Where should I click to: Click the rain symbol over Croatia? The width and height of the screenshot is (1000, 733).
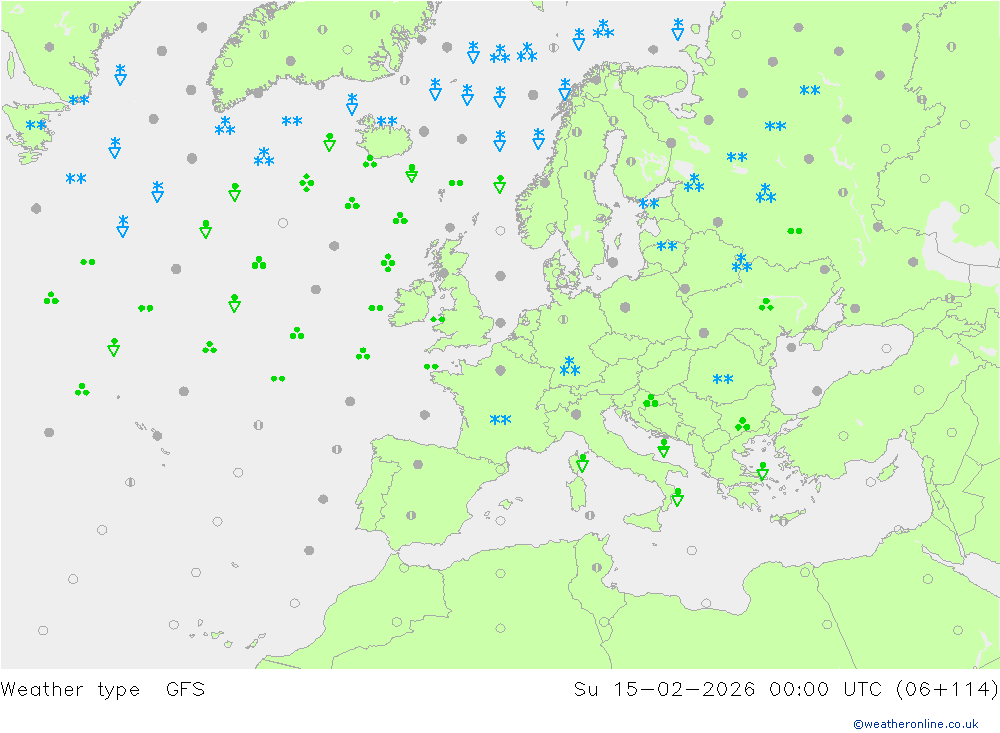tap(651, 401)
